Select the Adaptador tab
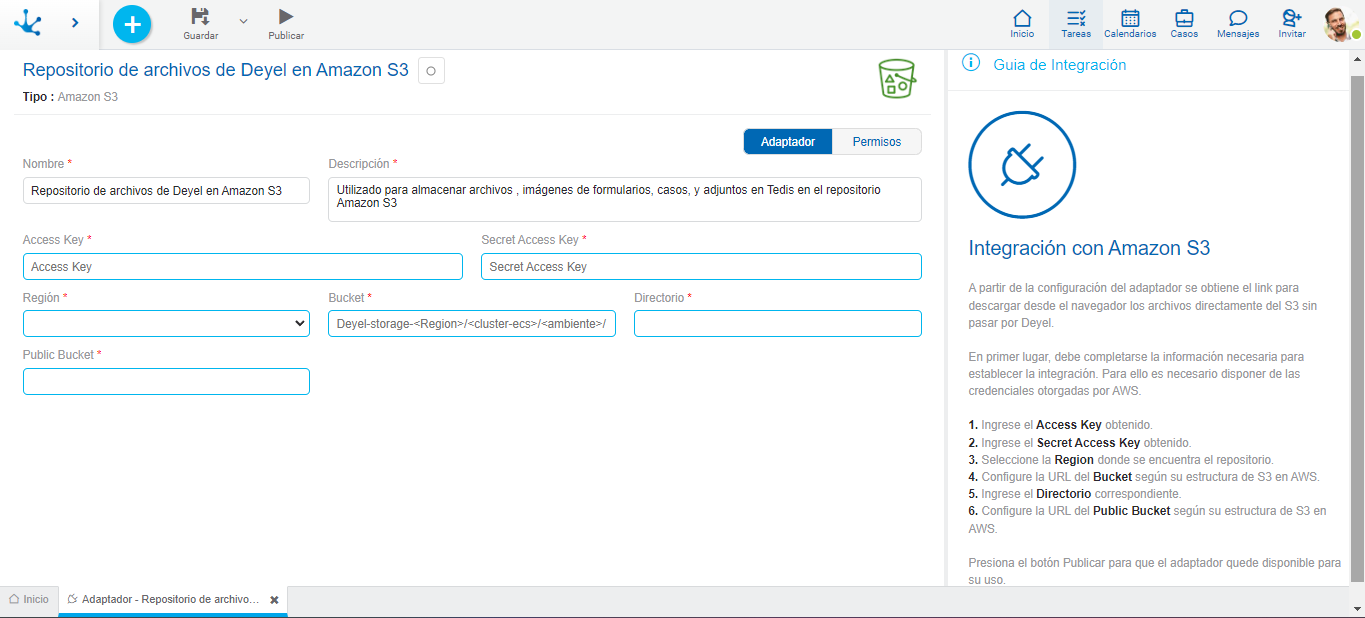This screenshot has height=618, width=1365. click(x=788, y=142)
